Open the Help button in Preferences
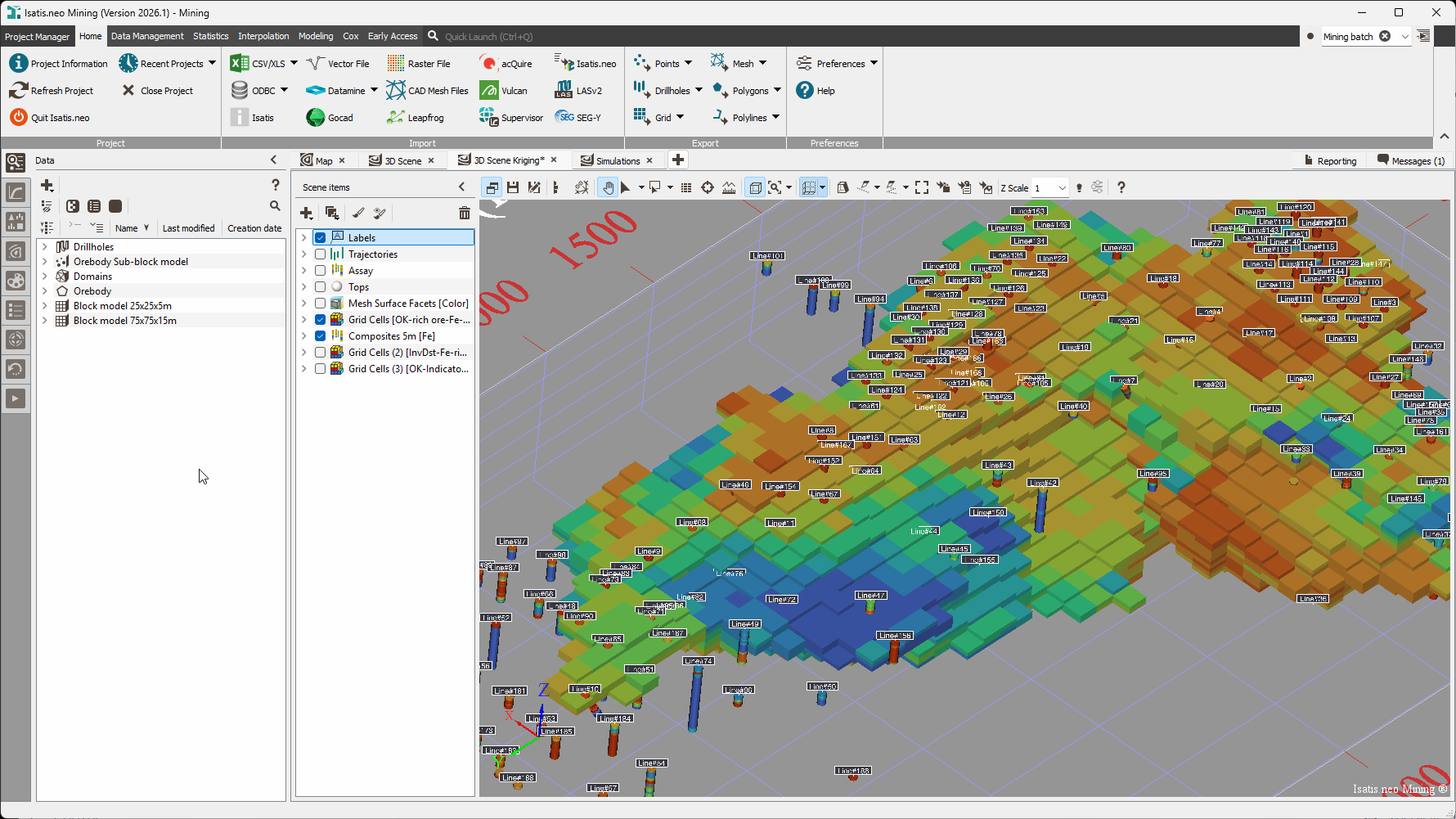Image resolution: width=1456 pixels, height=819 pixels. click(816, 91)
